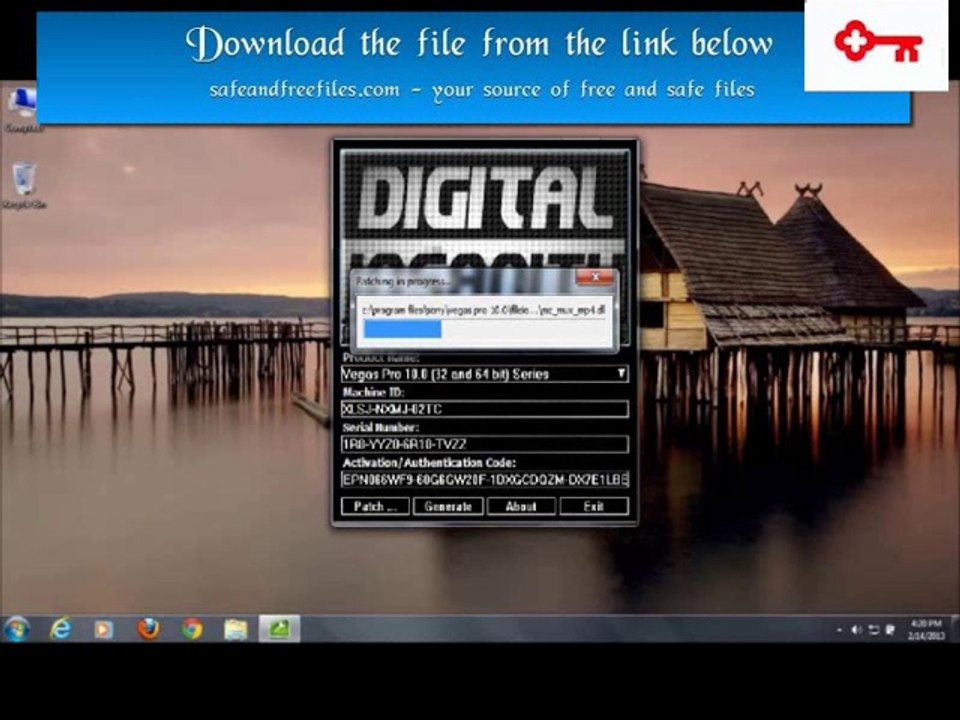Click the volume icon in system tray
Viewport: 960px width, 720px height.
click(857, 630)
